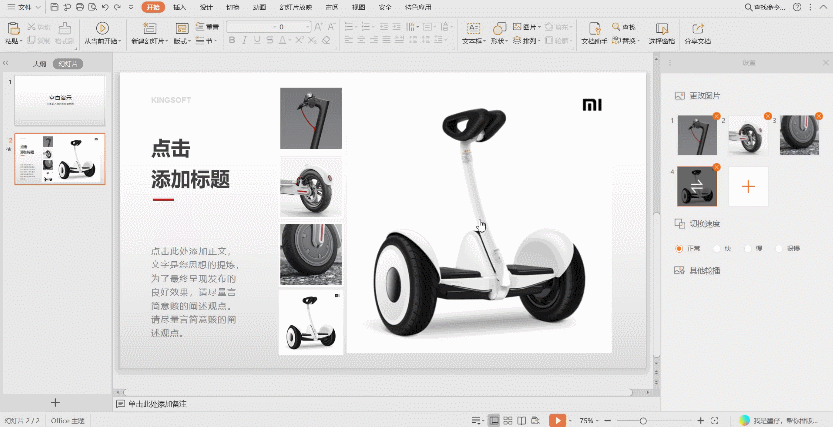This screenshot has height=427, width=833.
Task: Start slideshow from current slide icon
Action: click(x=101, y=28)
